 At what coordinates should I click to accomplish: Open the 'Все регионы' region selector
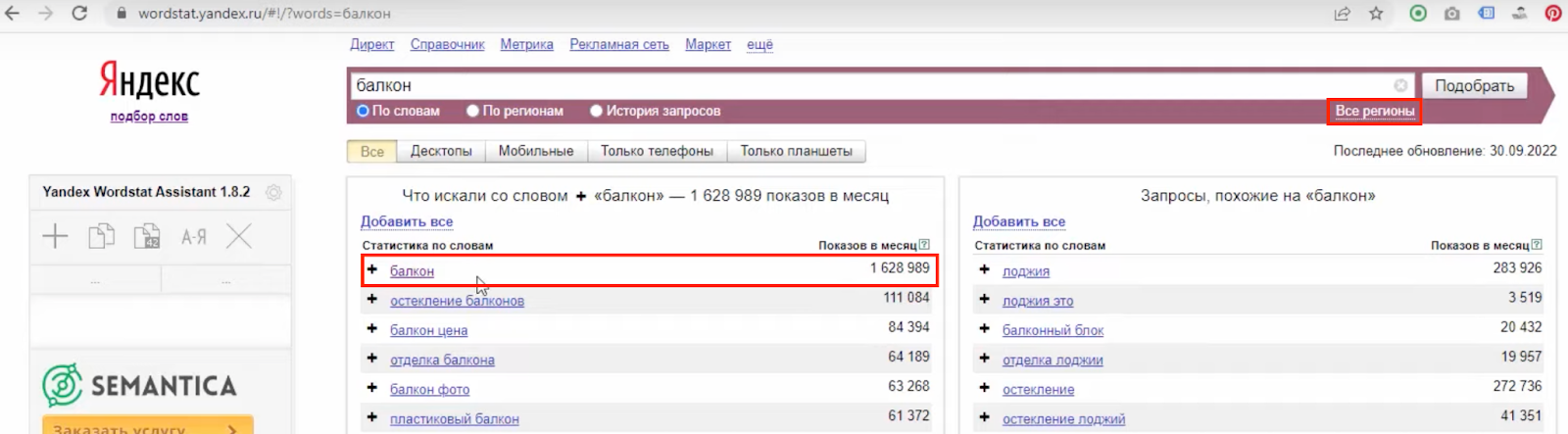(1374, 112)
